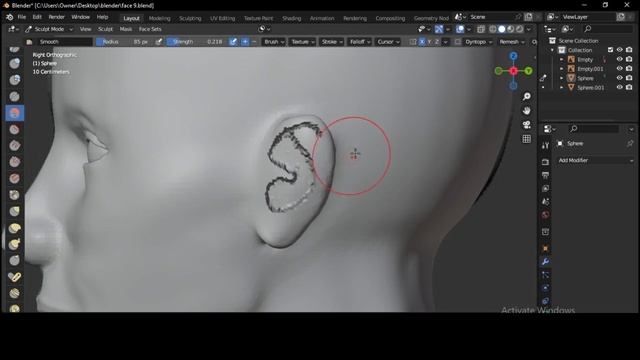This screenshot has height=360, width=640.
Task: Open the Modifiers wrench properties tab
Action: (x=545, y=262)
